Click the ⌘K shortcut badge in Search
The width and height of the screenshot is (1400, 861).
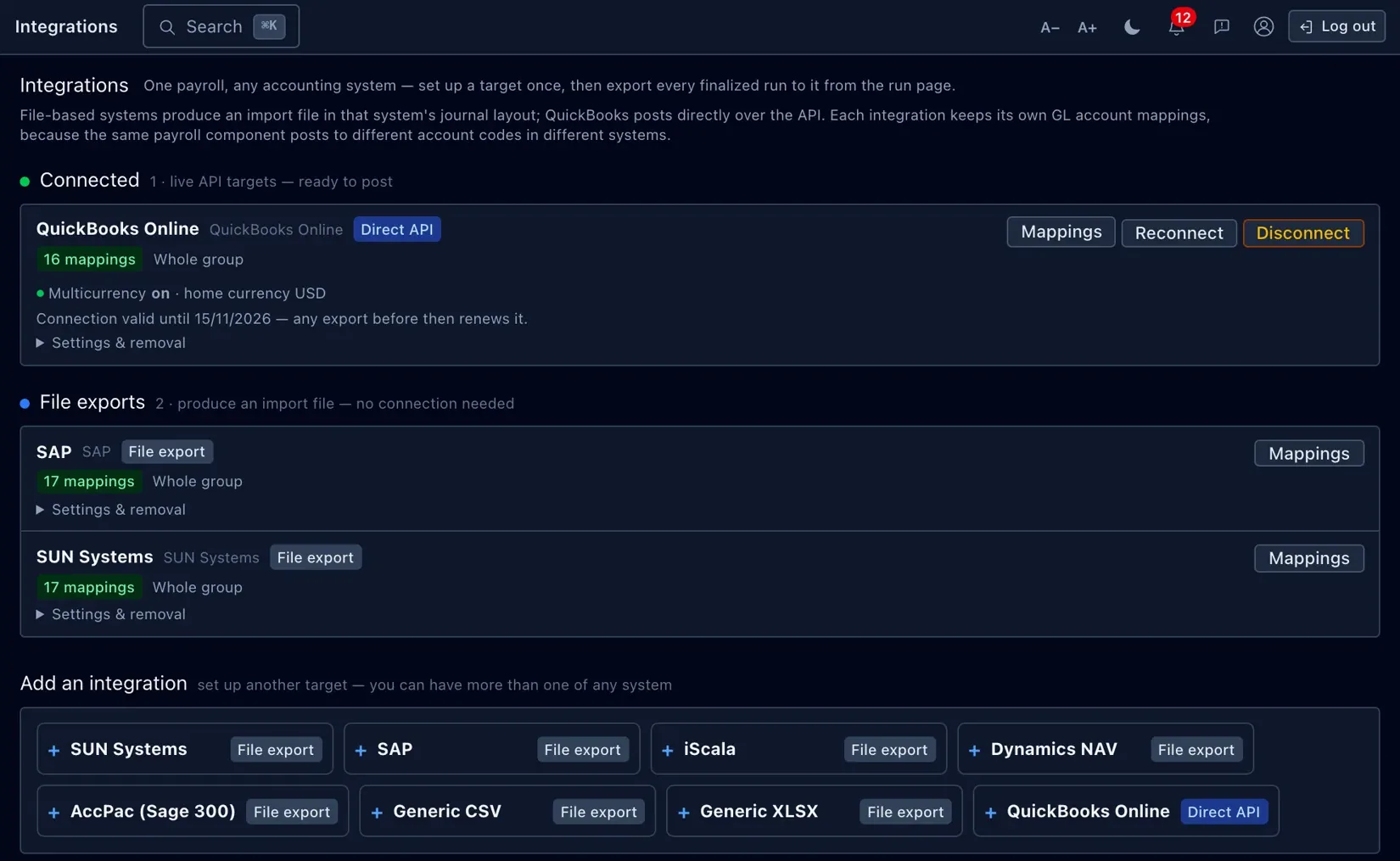point(269,26)
